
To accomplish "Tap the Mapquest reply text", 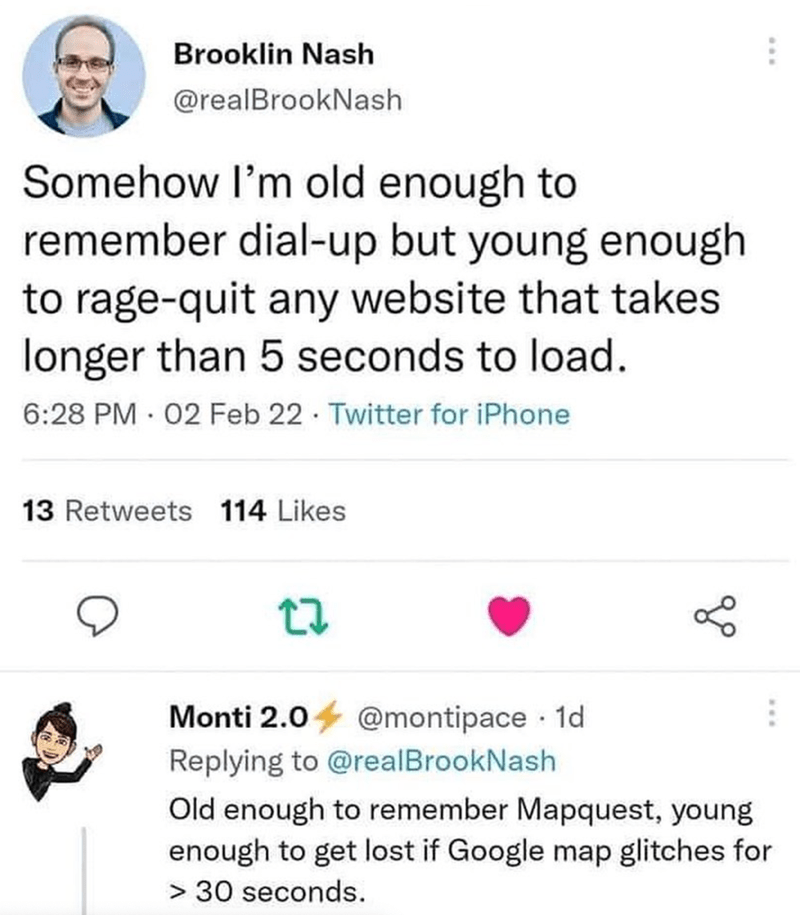I will tap(470, 851).
